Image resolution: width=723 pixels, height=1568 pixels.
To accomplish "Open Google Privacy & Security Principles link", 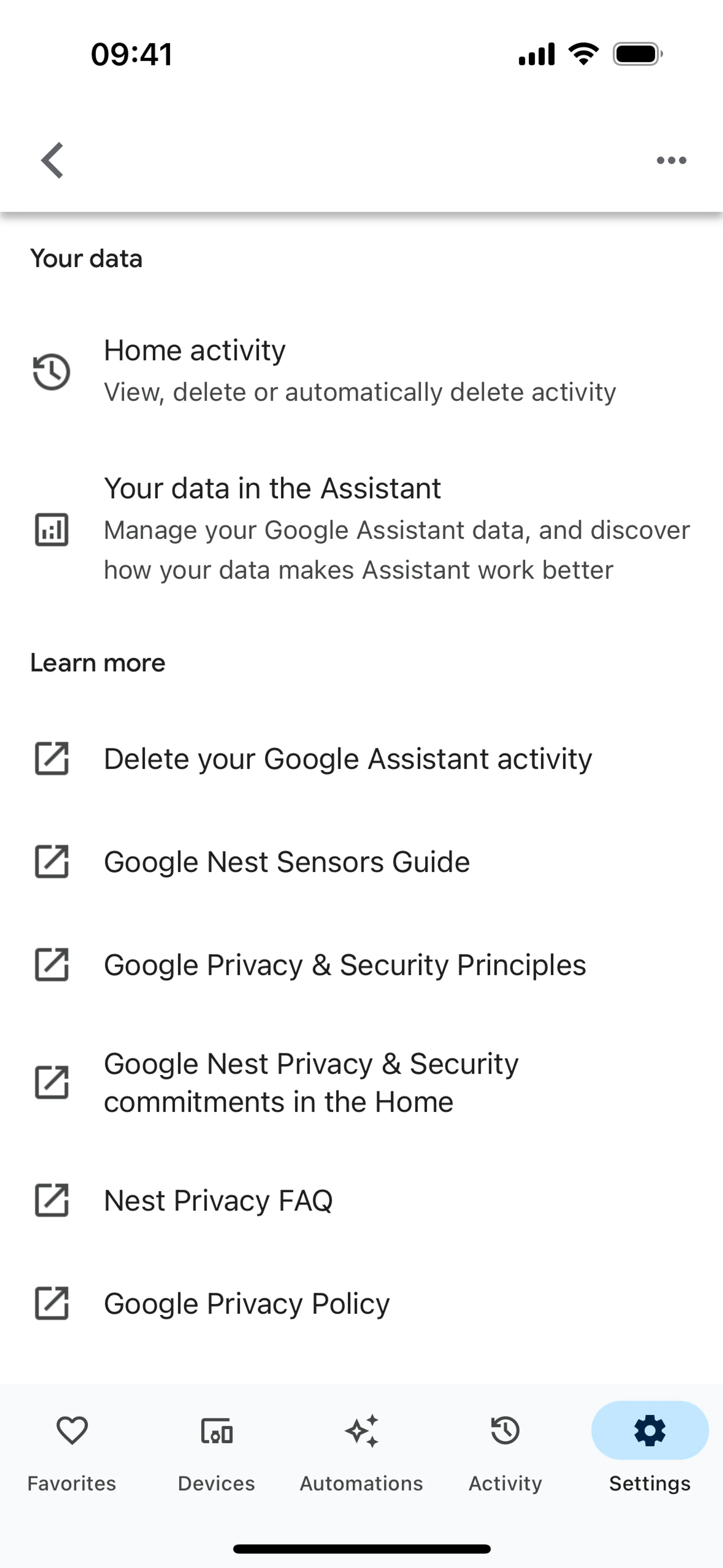I will (345, 965).
